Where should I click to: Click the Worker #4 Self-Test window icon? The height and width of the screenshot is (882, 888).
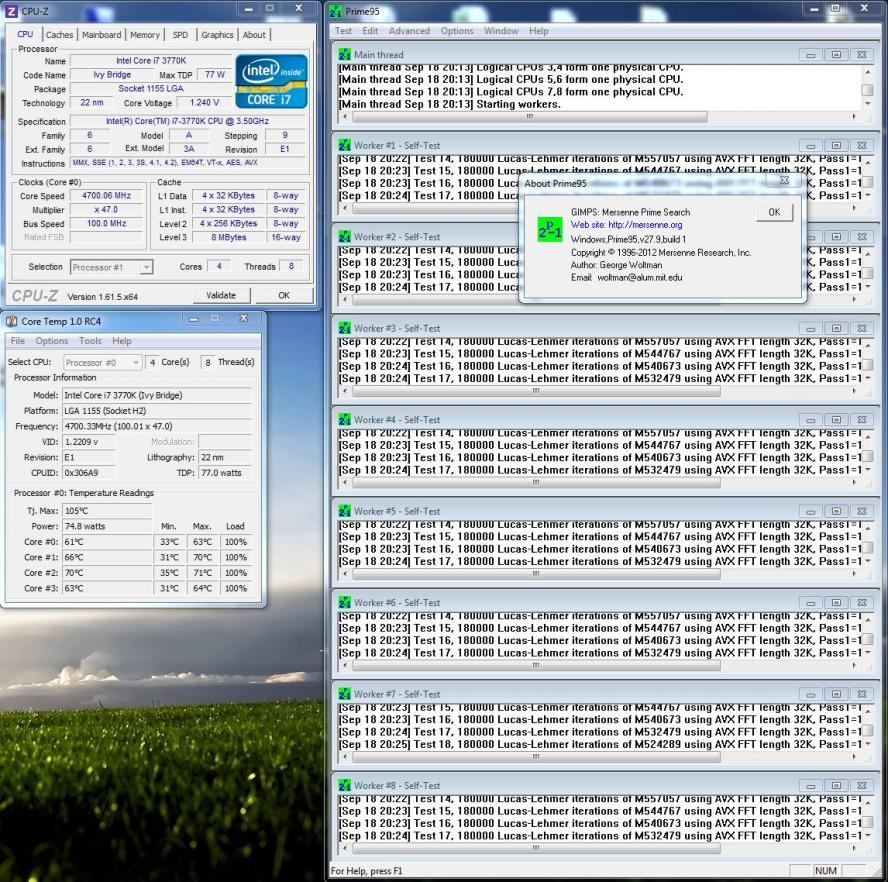344,420
